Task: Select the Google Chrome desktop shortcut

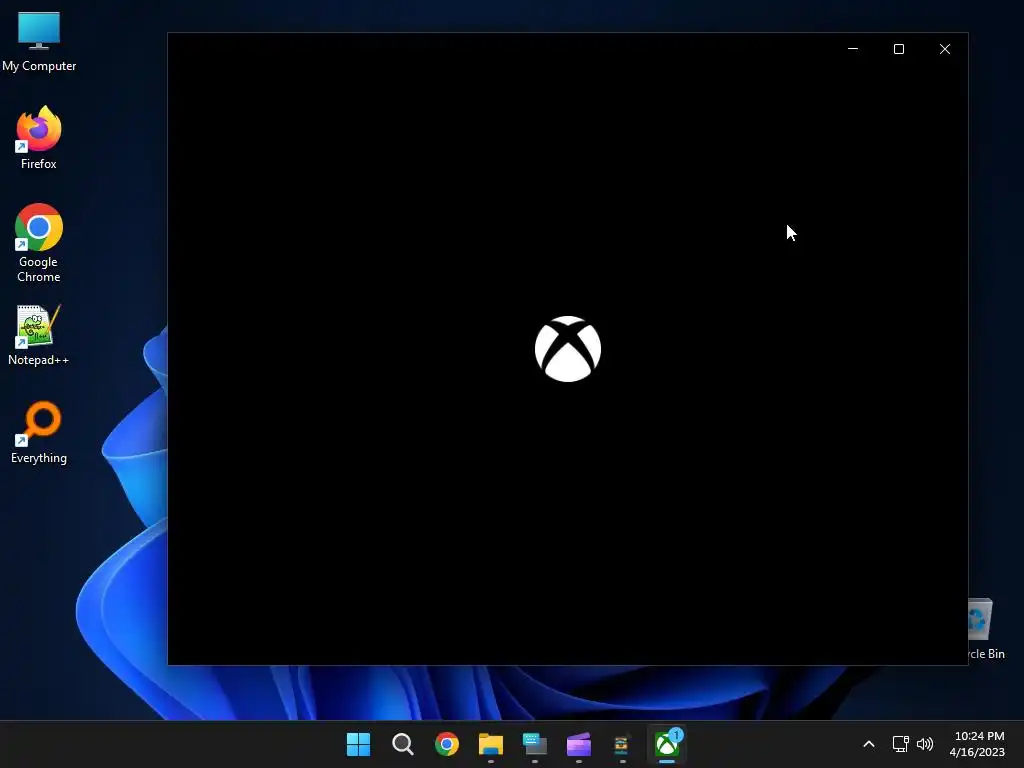Action: (39, 243)
